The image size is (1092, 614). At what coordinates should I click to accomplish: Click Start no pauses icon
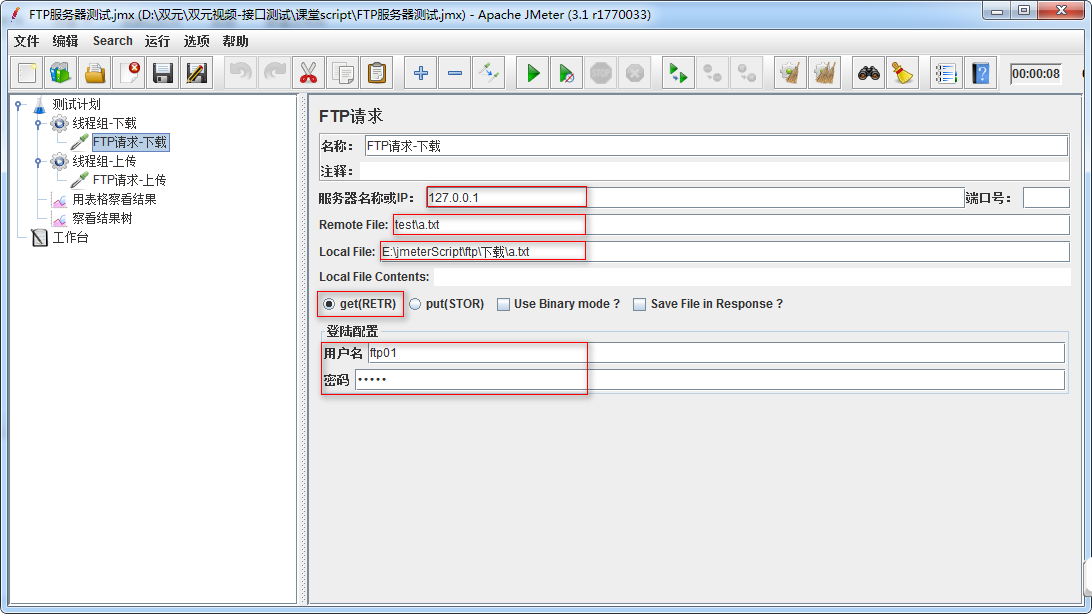coord(567,73)
